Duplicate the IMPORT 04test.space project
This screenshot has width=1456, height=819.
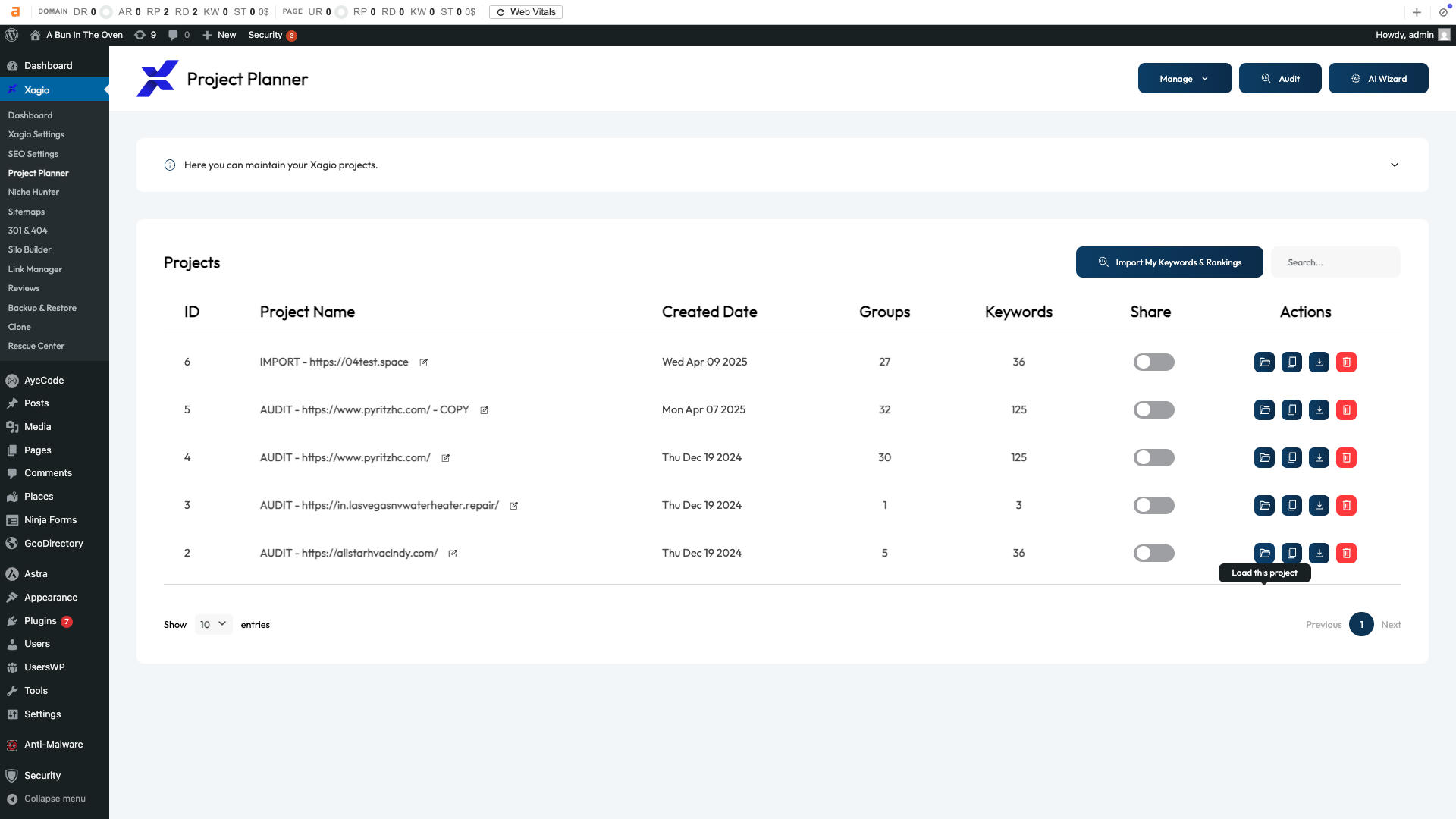pos(1291,362)
